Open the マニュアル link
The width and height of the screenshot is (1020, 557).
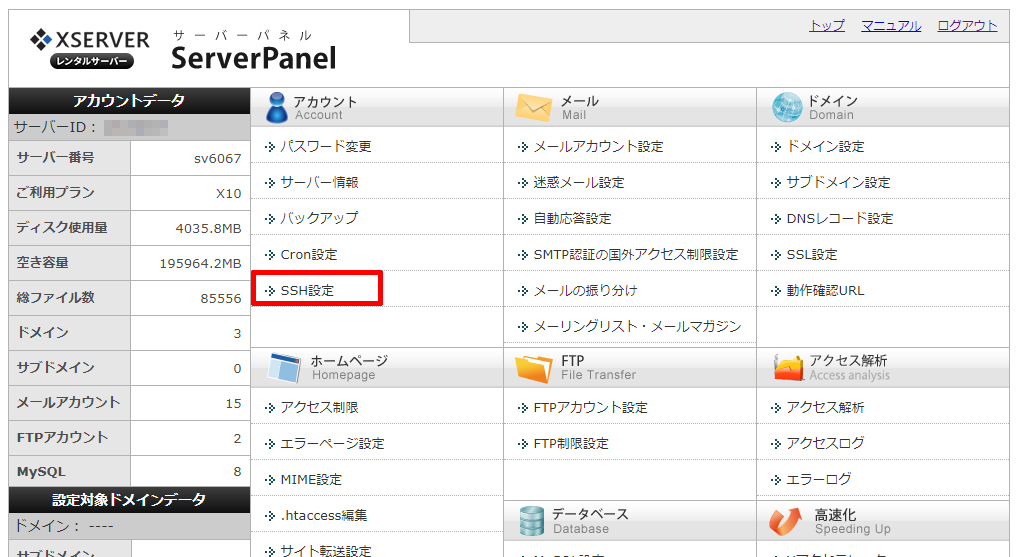(891, 26)
